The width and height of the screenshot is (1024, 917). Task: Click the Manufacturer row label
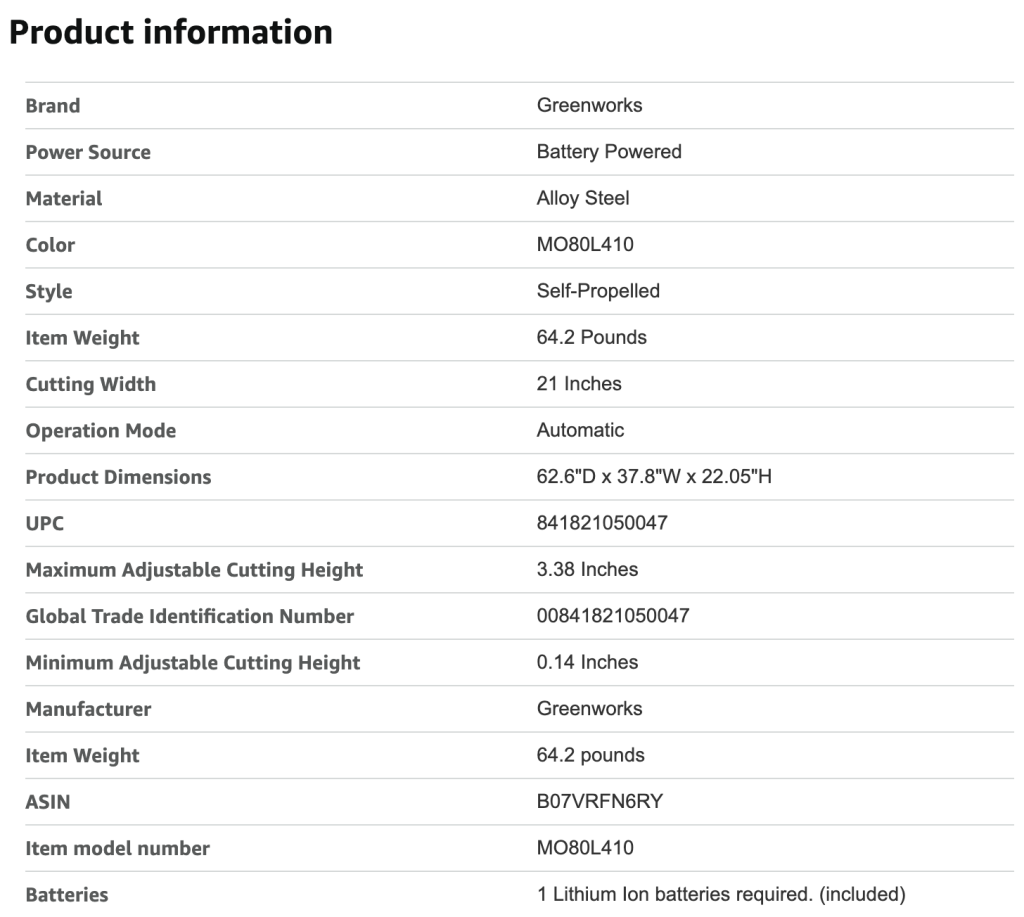click(88, 709)
